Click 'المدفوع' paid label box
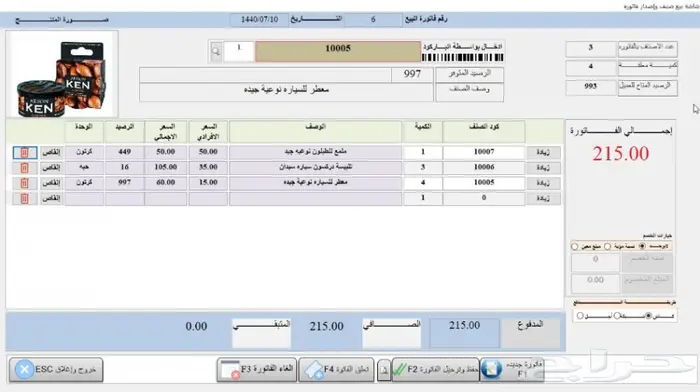700x392 pixels. [x=530, y=333]
